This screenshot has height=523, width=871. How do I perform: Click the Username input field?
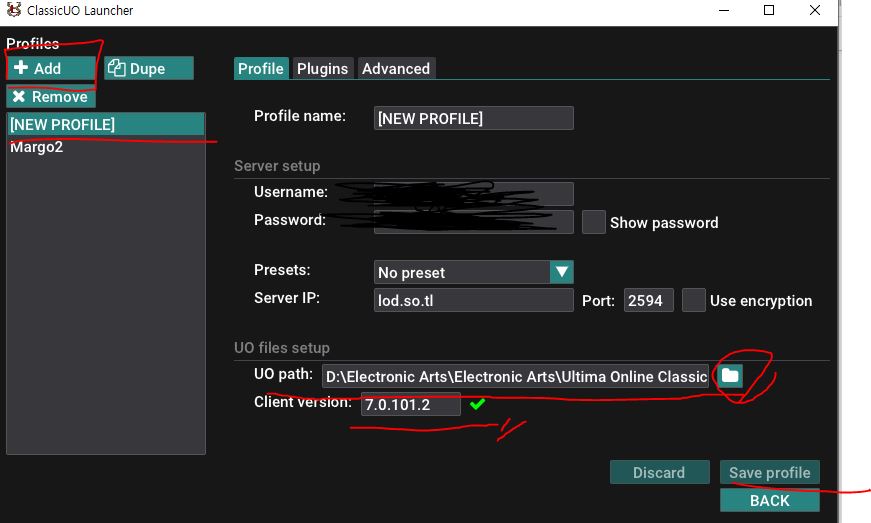click(x=474, y=194)
